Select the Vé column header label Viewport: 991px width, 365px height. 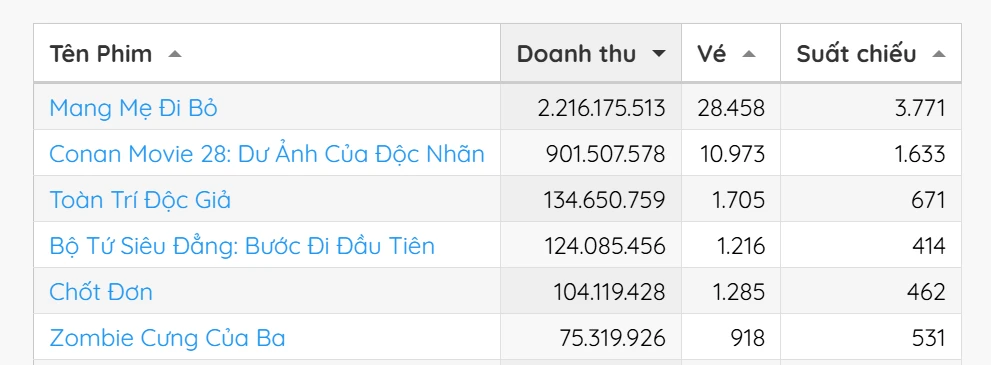(x=712, y=54)
